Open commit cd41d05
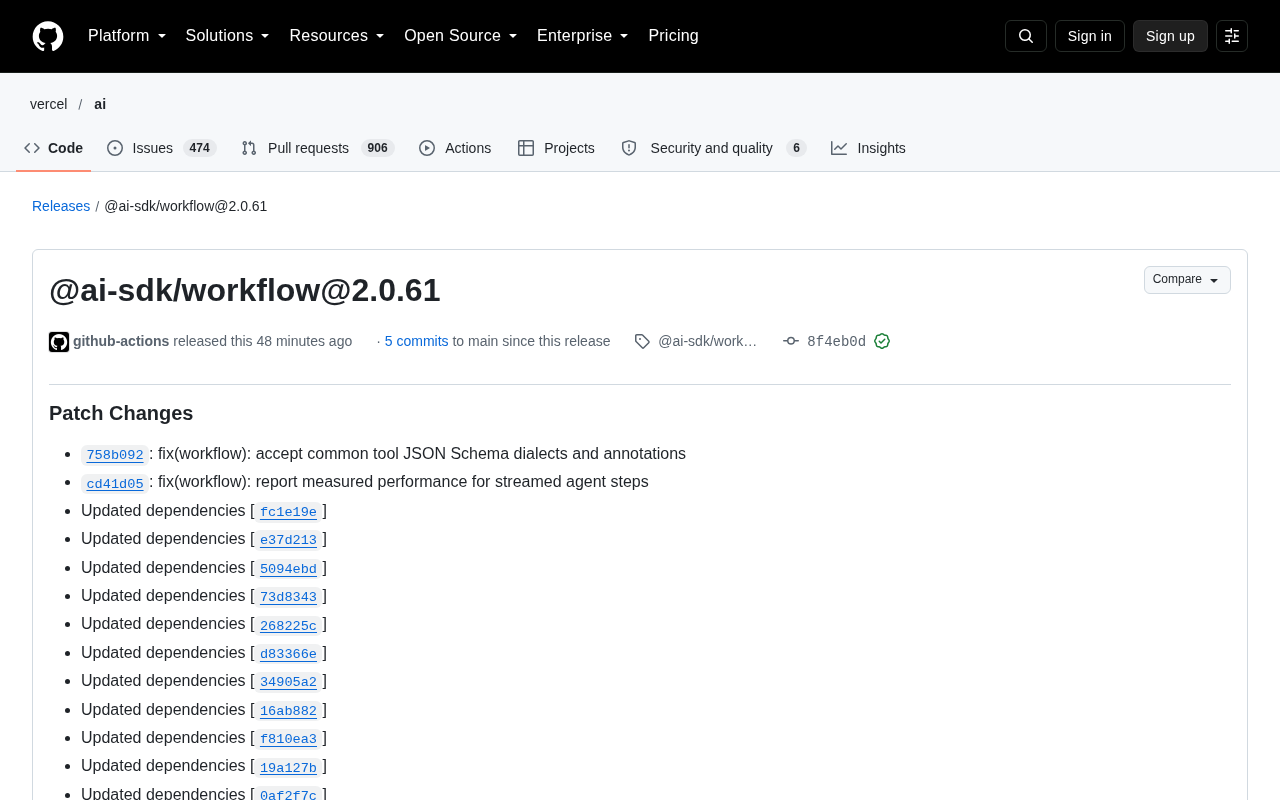 tap(115, 484)
